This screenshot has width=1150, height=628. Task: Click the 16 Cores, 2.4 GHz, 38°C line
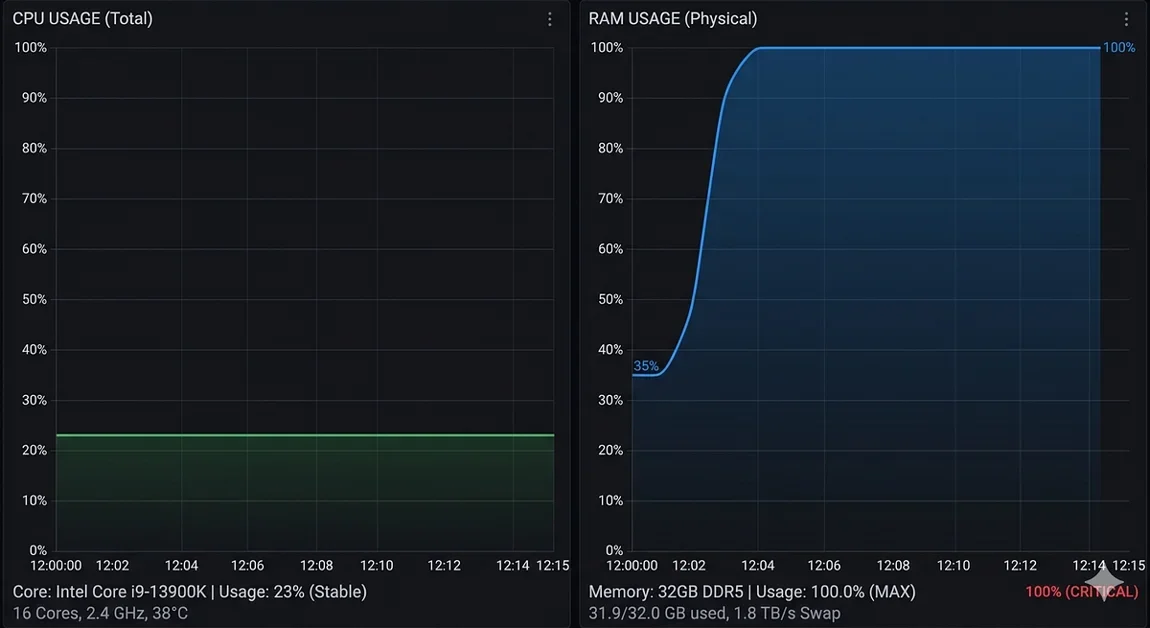click(100, 613)
